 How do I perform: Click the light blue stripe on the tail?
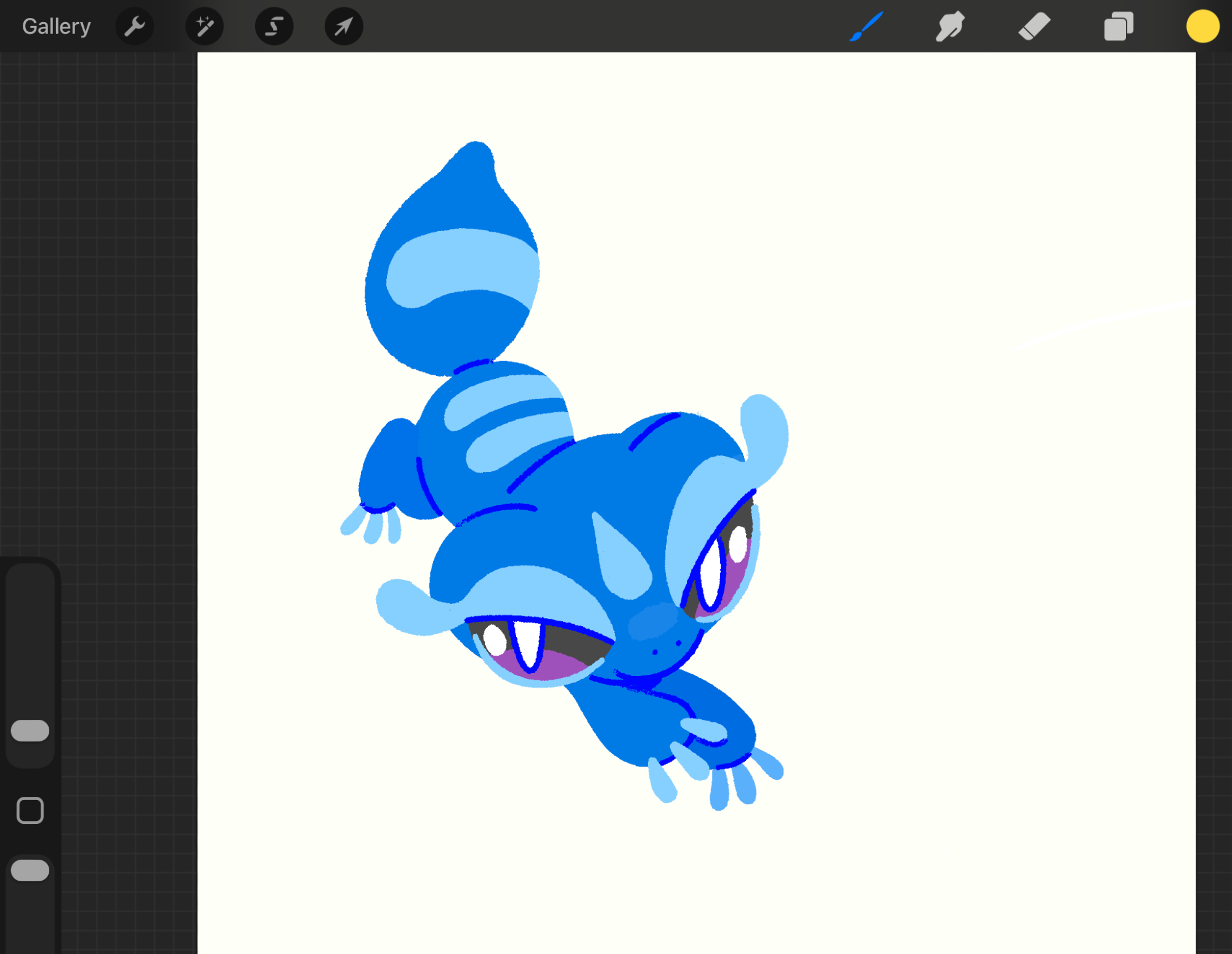click(x=462, y=265)
